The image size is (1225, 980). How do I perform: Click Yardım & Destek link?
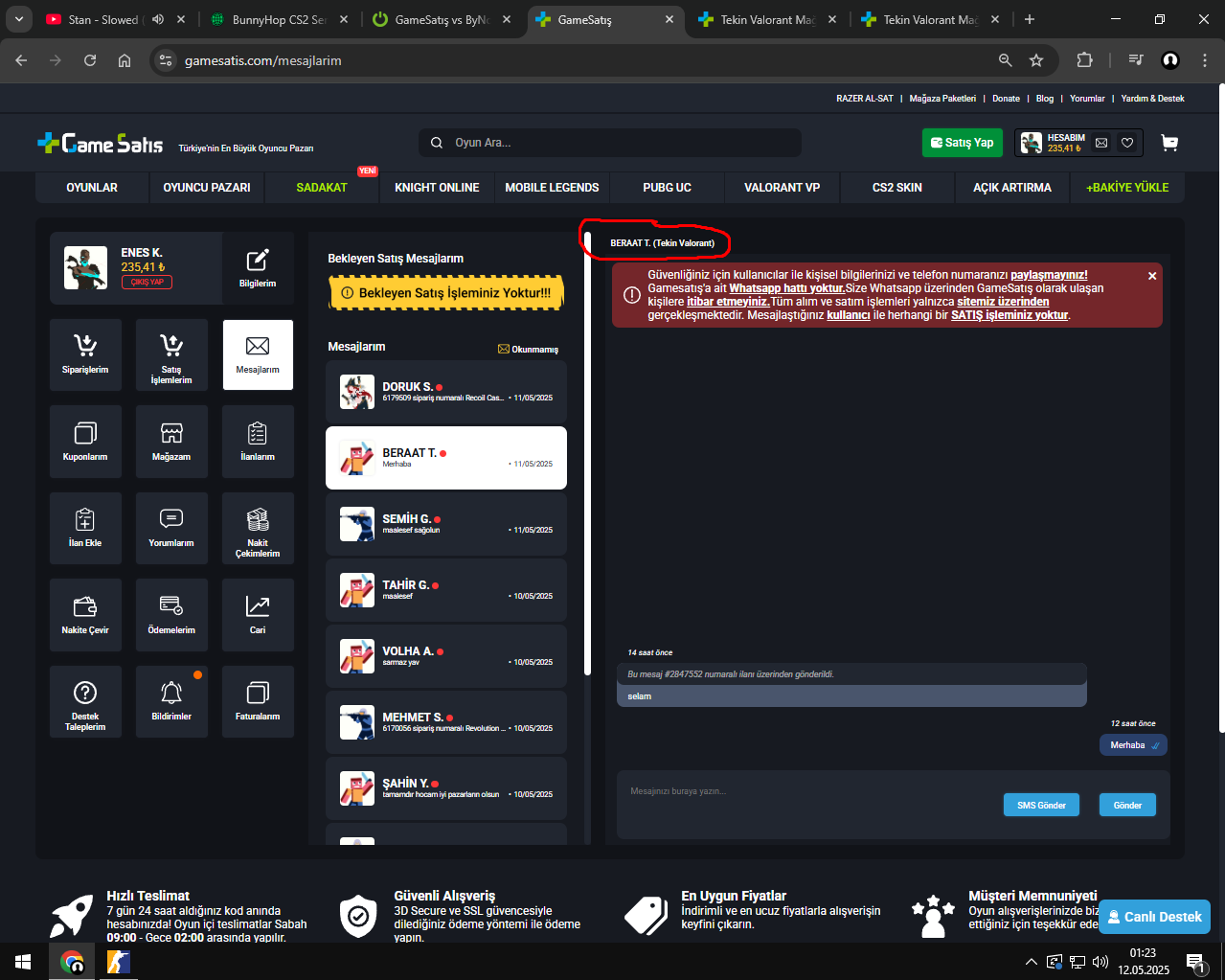(1153, 99)
